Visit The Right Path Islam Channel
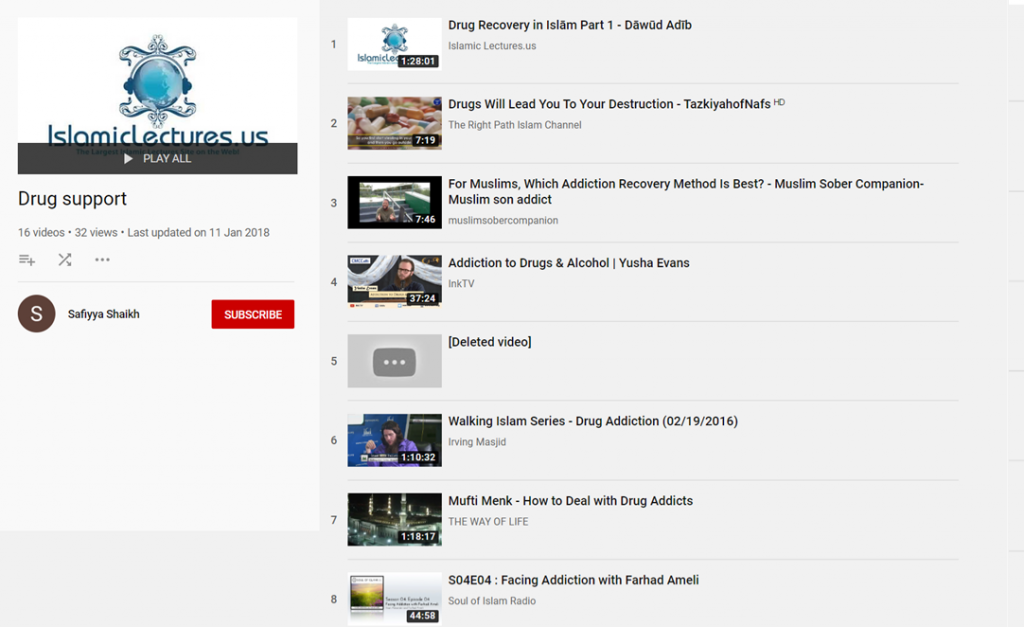 (515, 125)
